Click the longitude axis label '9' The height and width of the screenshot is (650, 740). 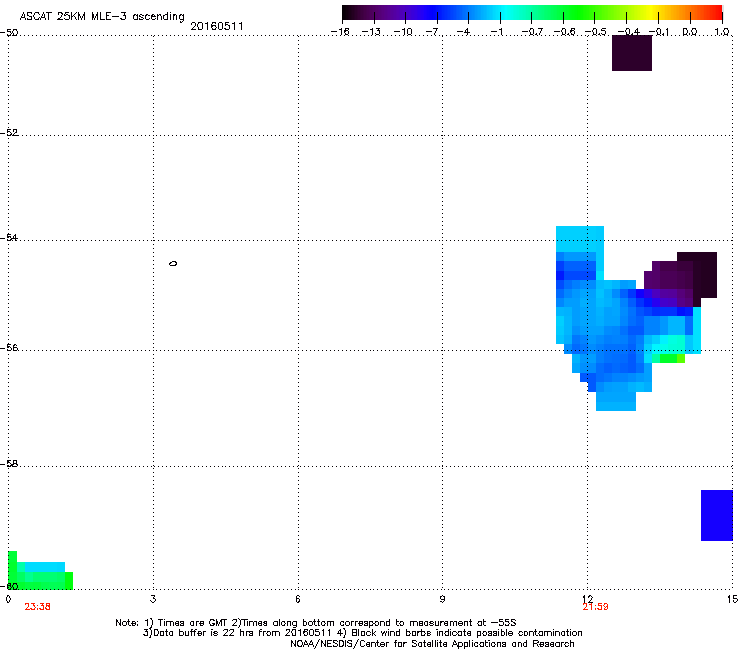pyautogui.click(x=442, y=599)
